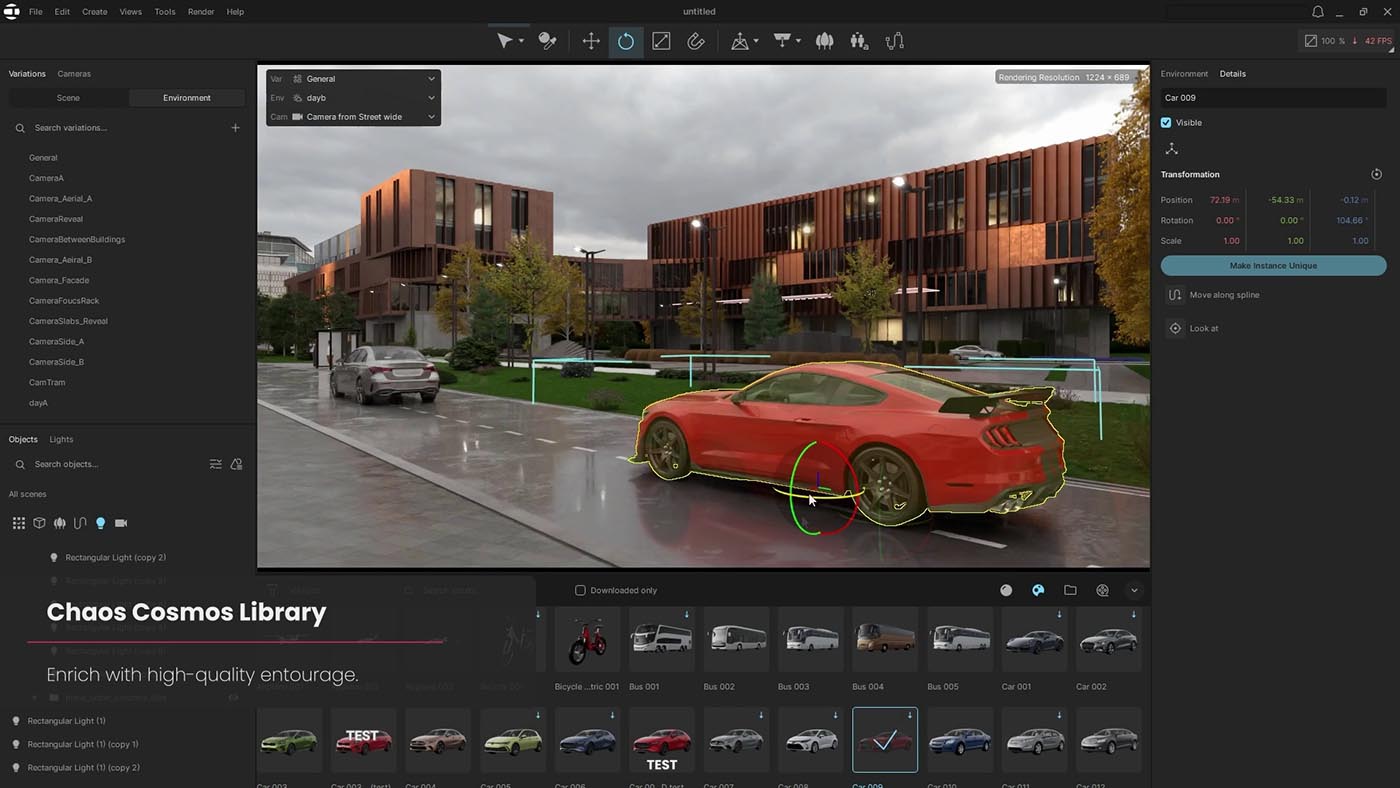Open the Camera from Street wide dropdown
The height and width of the screenshot is (788, 1400).
tap(353, 117)
